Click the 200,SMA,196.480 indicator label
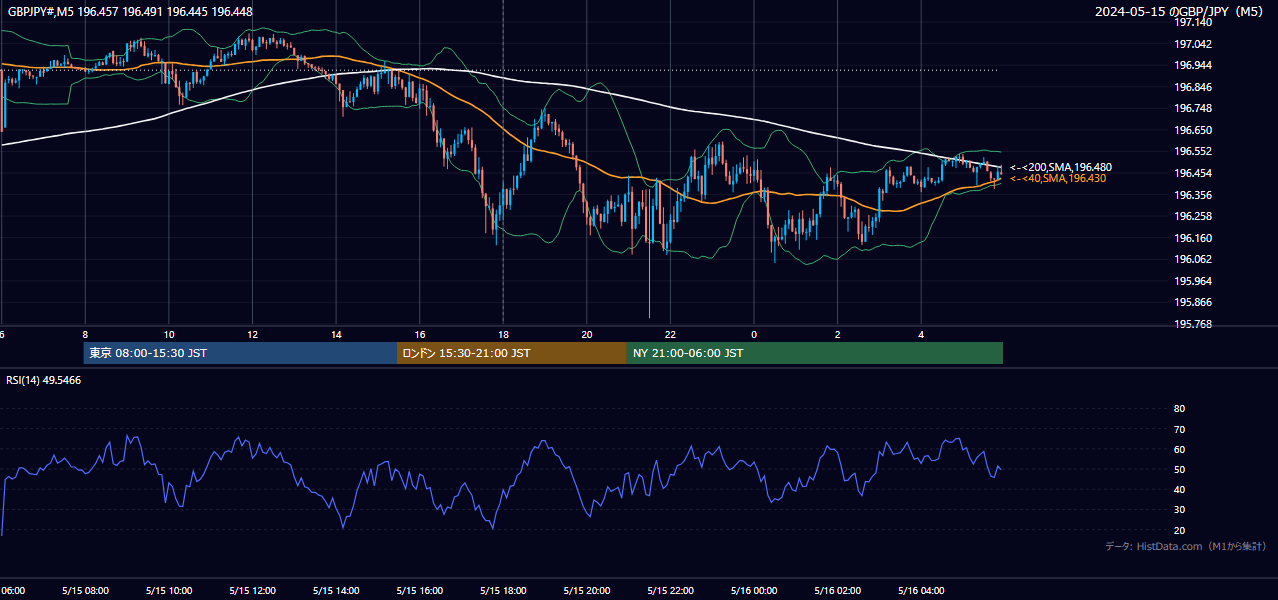 pyautogui.click(x=1061, y=167)
